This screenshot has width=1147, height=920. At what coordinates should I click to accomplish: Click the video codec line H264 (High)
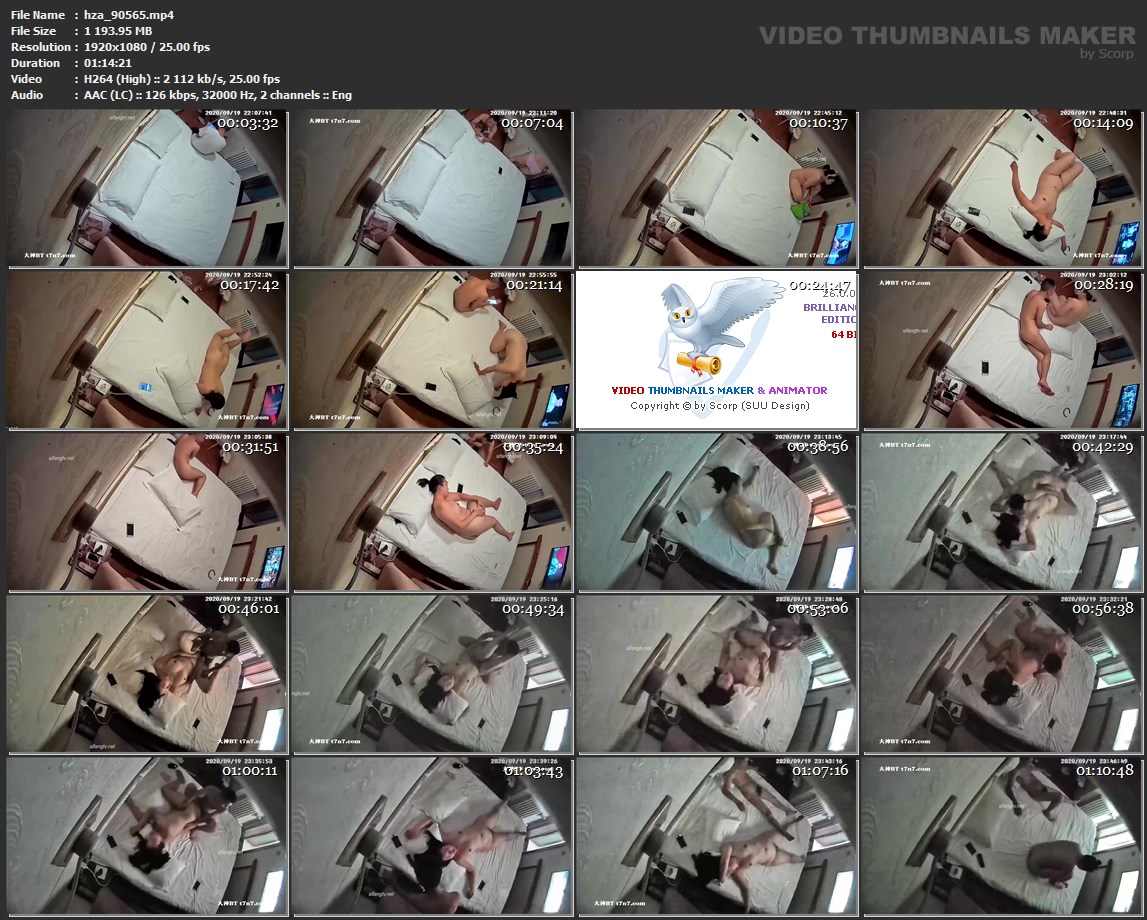(x=181, y=79)
